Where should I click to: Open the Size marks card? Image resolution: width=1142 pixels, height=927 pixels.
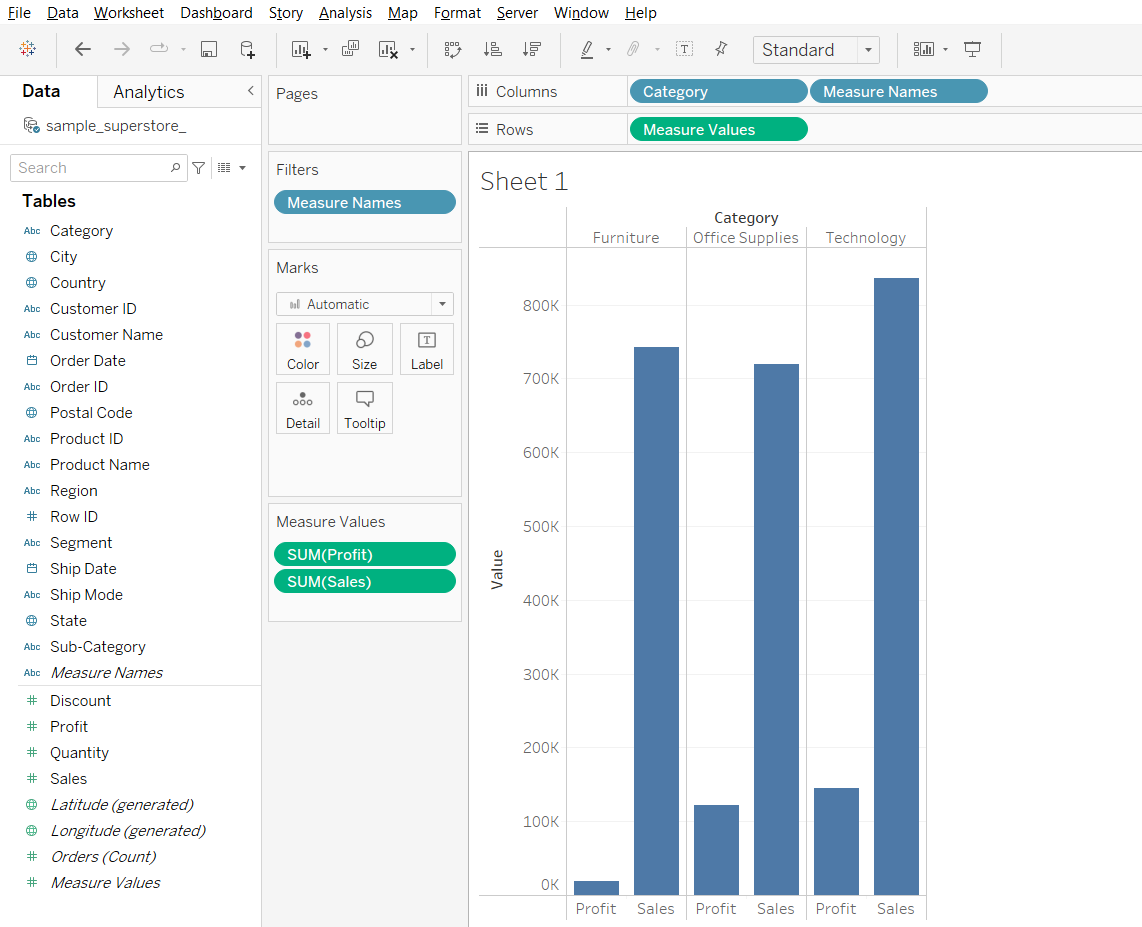click(x=364, y=349)
